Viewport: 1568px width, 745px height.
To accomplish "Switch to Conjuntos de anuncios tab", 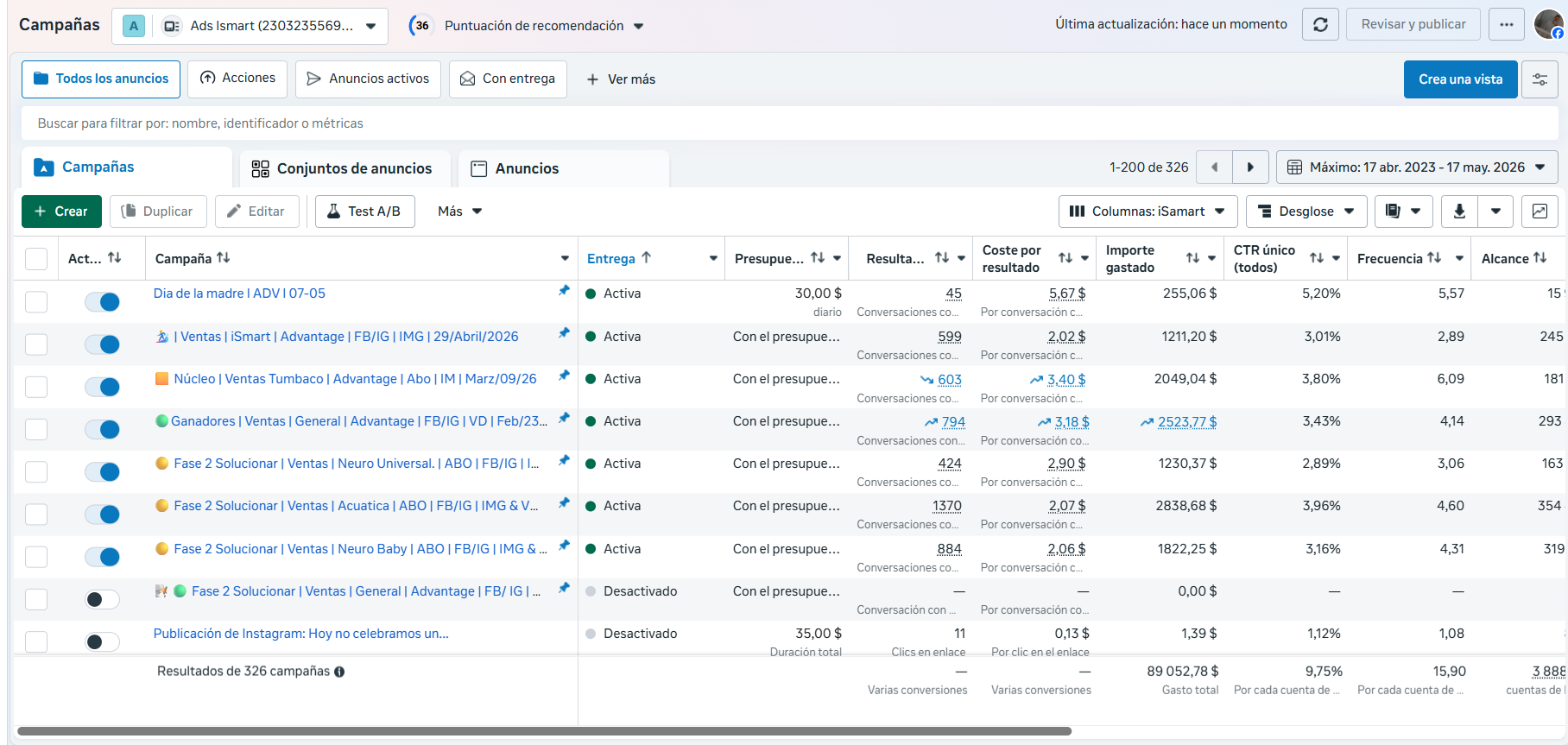I will click(342, 168).
